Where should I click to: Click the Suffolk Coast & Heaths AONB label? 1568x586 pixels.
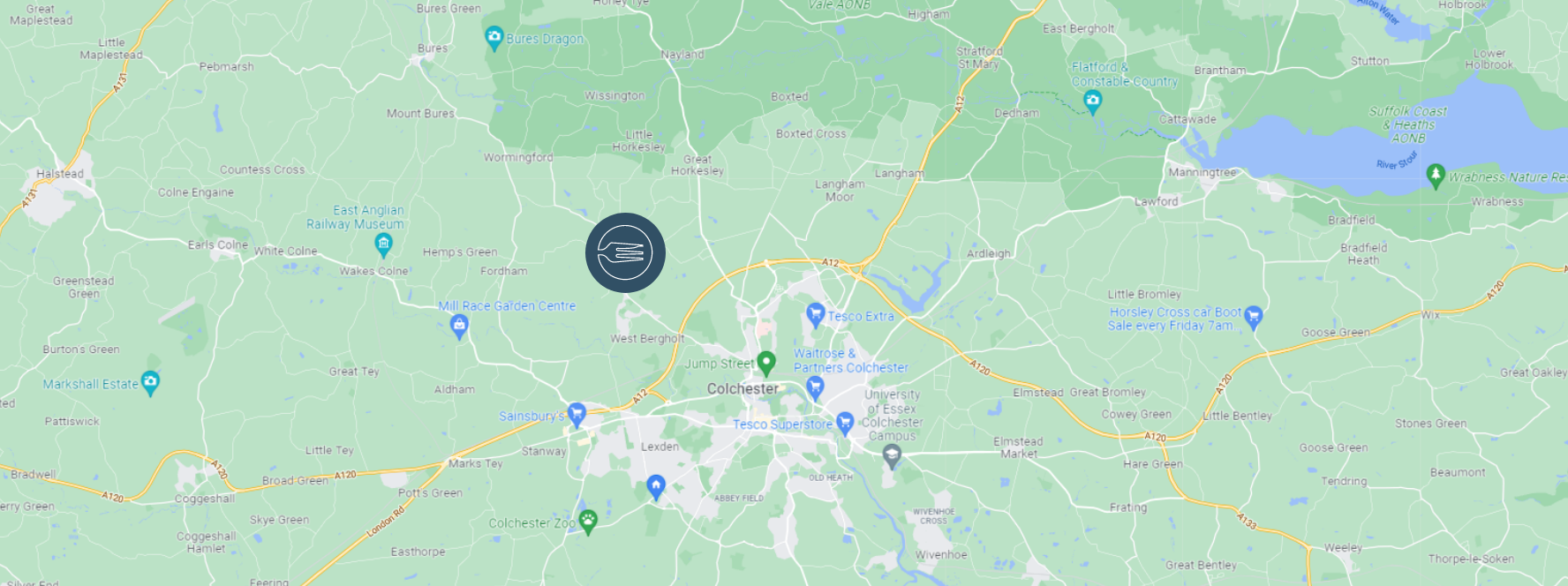(1408, 124)
